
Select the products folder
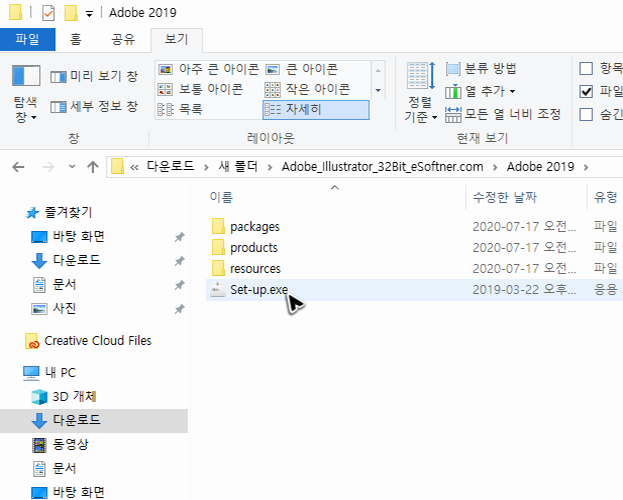point(254,248)
